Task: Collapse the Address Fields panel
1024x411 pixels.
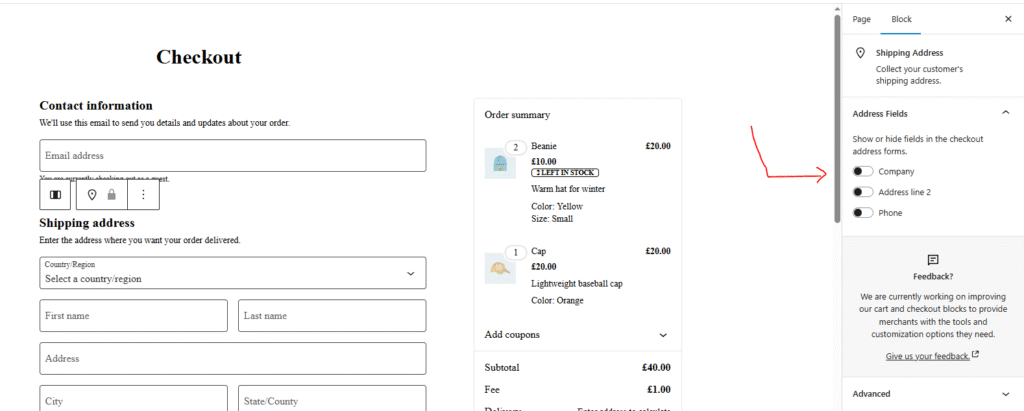Action: (1005, 114)
